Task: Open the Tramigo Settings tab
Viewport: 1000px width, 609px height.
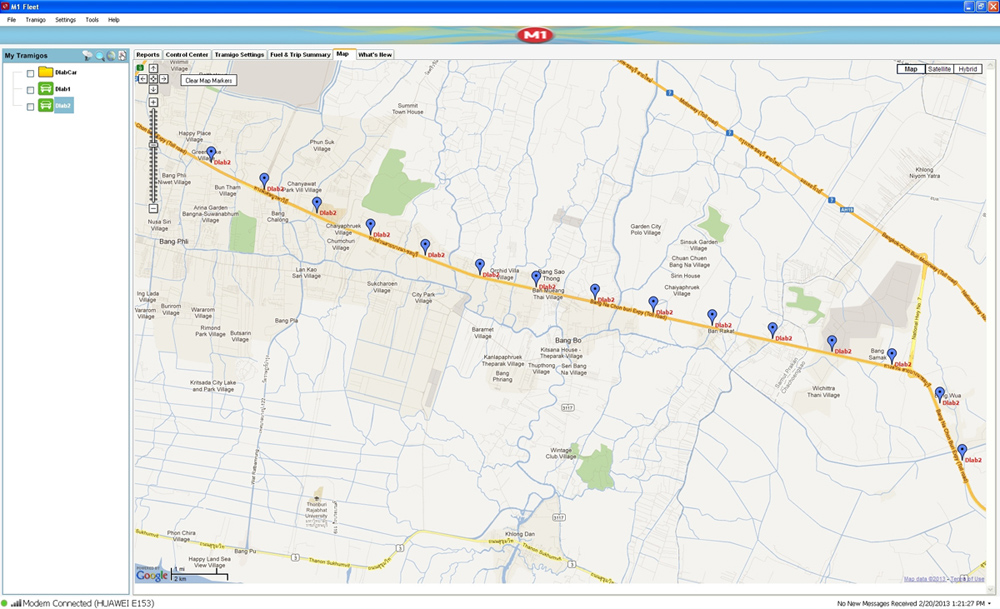Action: coord(239,55)
